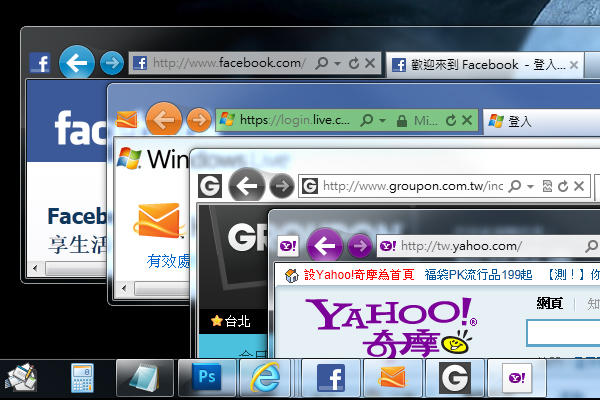Click Yahoo search input box

click(x=563, y=333)
